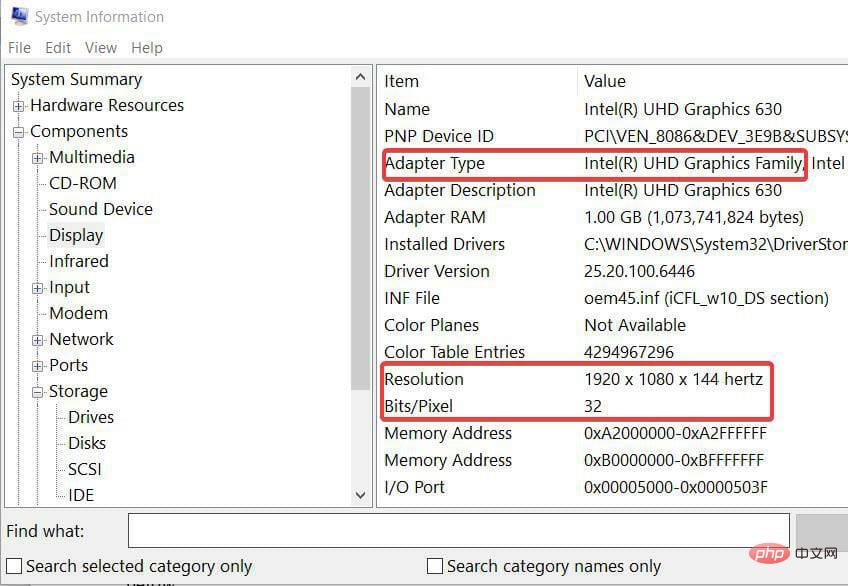Open the File menu
The image size is (848, 586).
pos(18,47)
